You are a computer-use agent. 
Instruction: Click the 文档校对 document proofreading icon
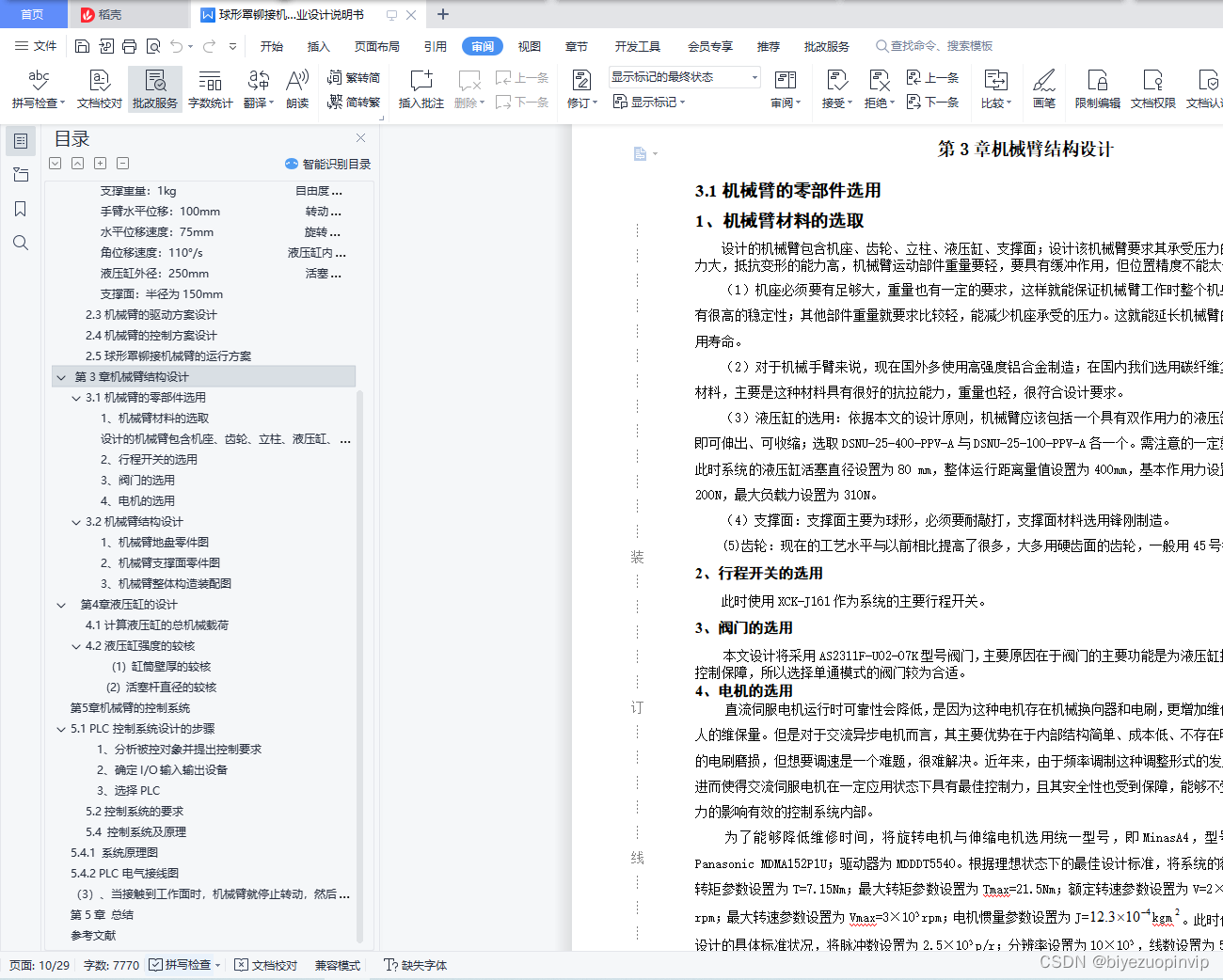100,89
